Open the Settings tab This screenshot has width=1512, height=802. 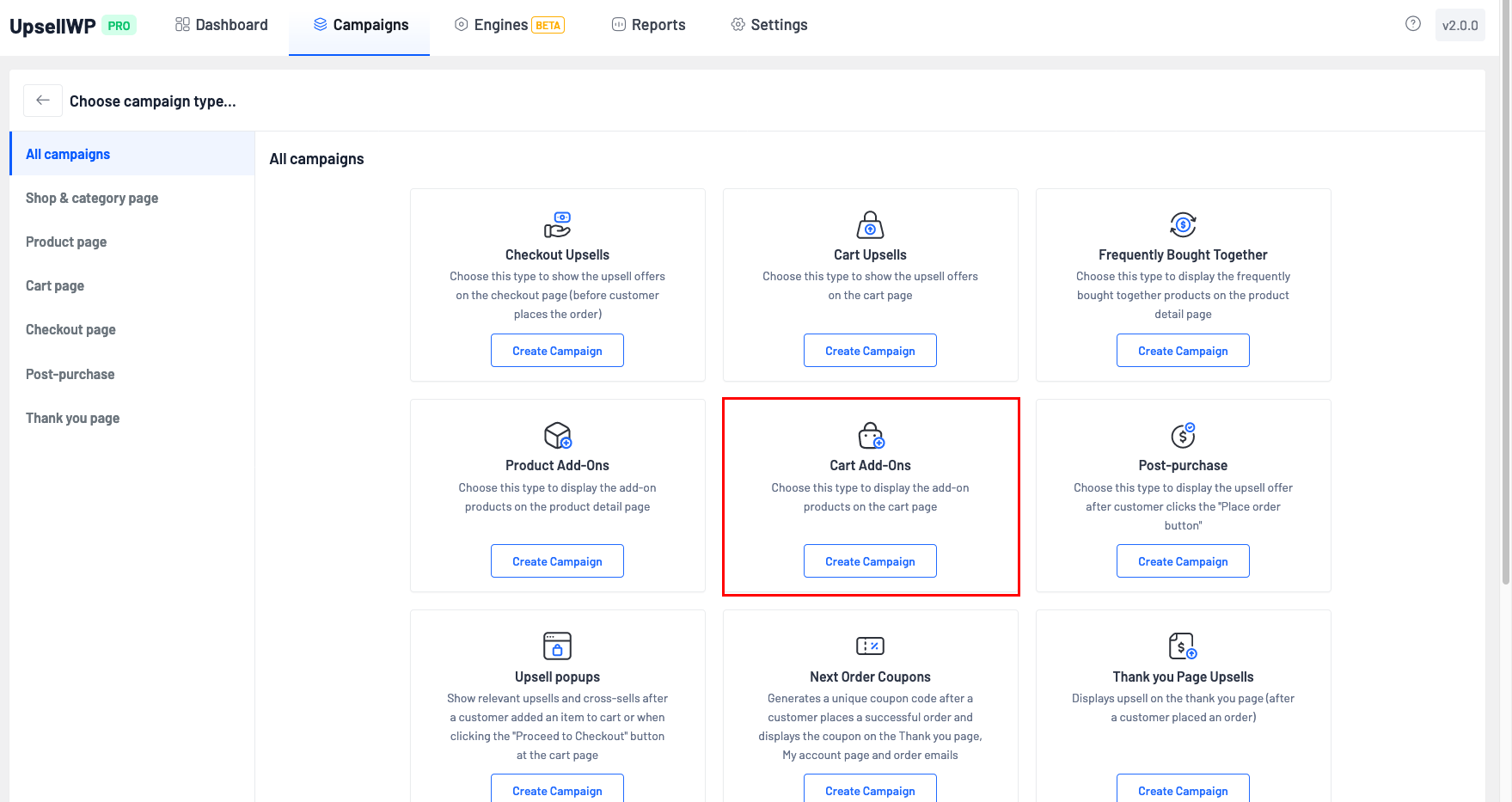[x=768, y=25]
